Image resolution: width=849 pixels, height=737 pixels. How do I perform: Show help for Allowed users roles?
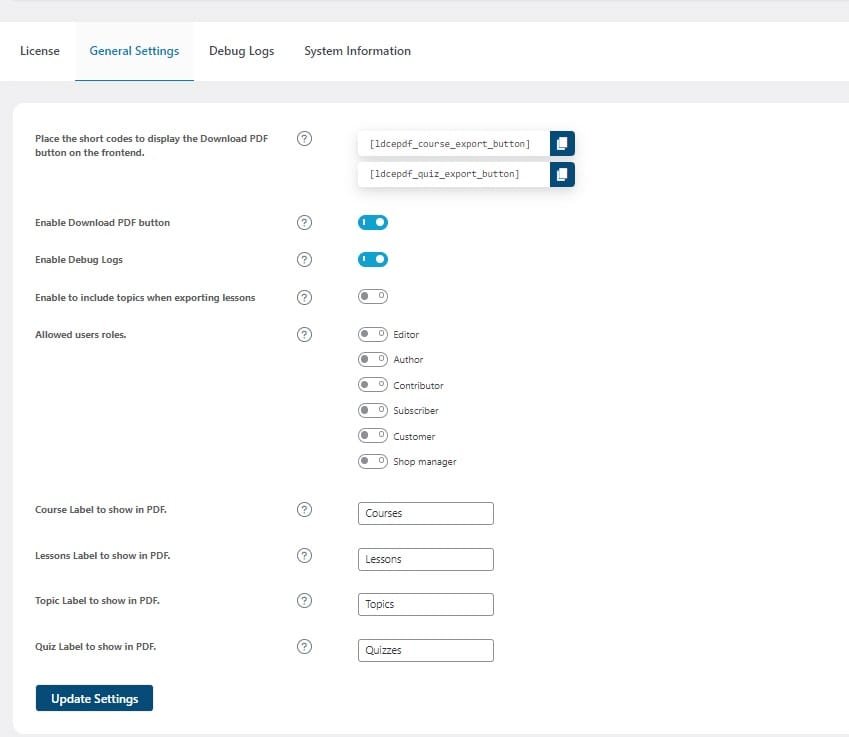pos(304,335)
